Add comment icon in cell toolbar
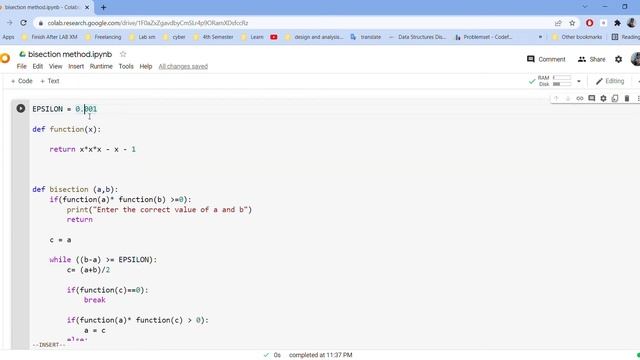 591,98
